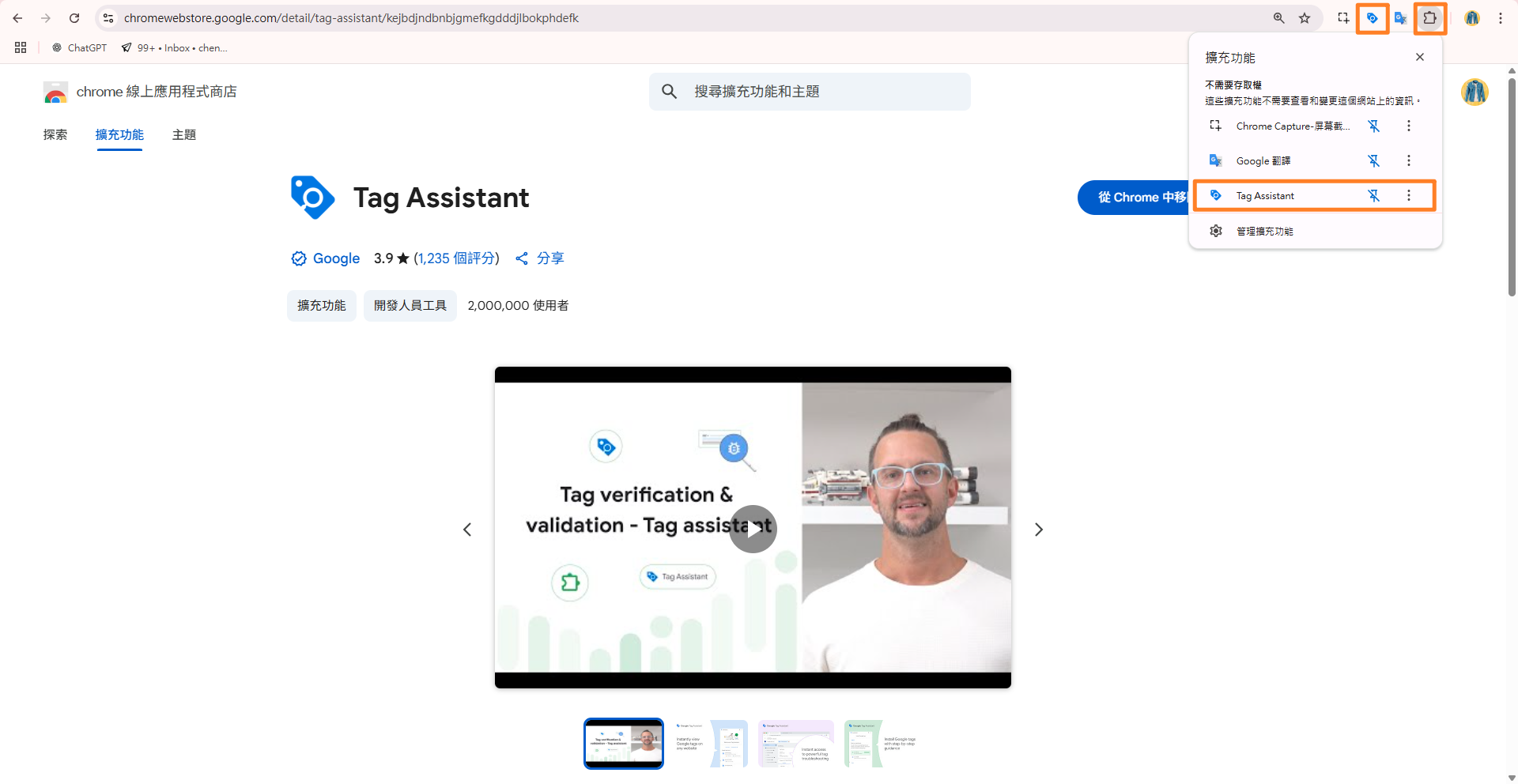The height and width of the screenshot is (784, 1518).
Task: Open more options for Google 翻譯
Action: click(1409, 160)
